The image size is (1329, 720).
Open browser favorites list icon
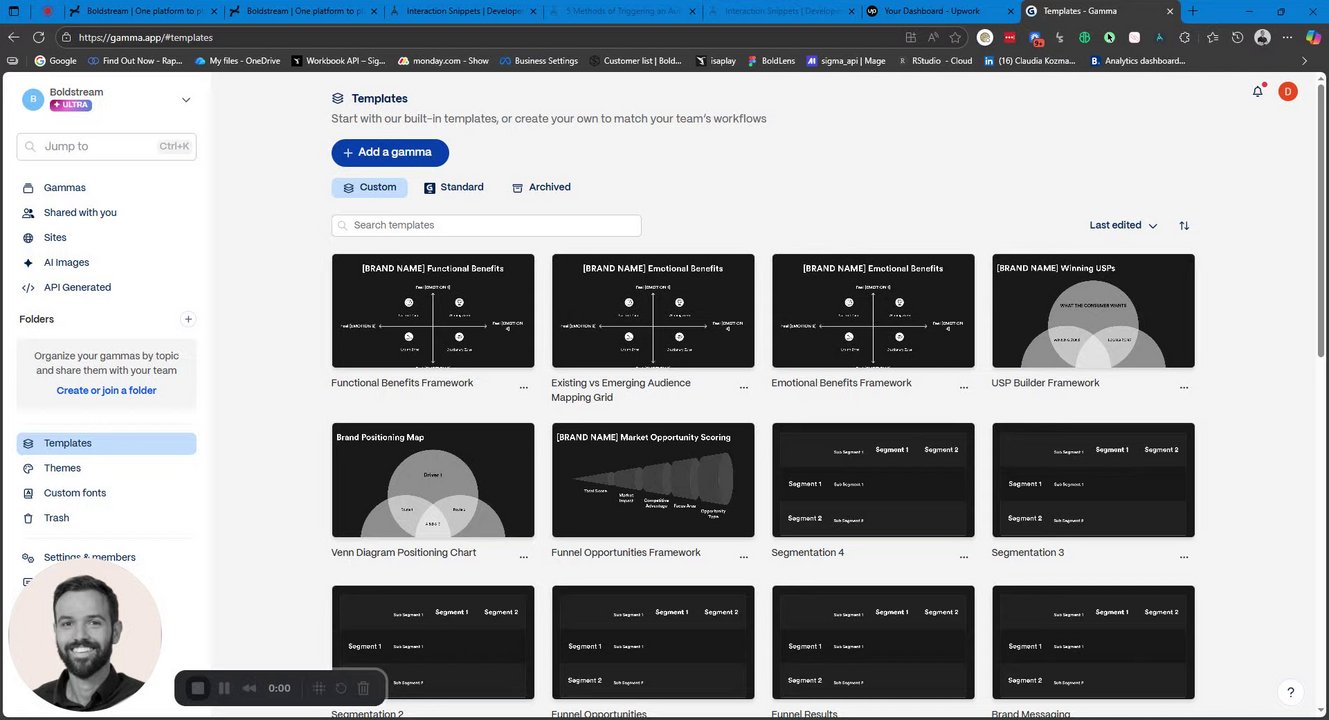1213,37
